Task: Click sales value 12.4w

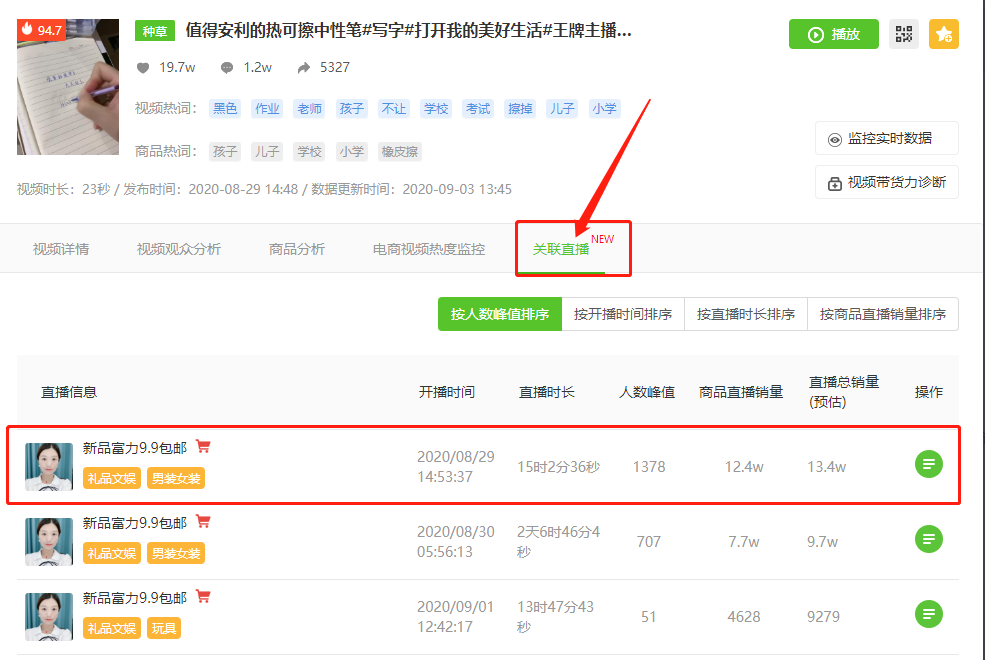Action: (744, 467)
